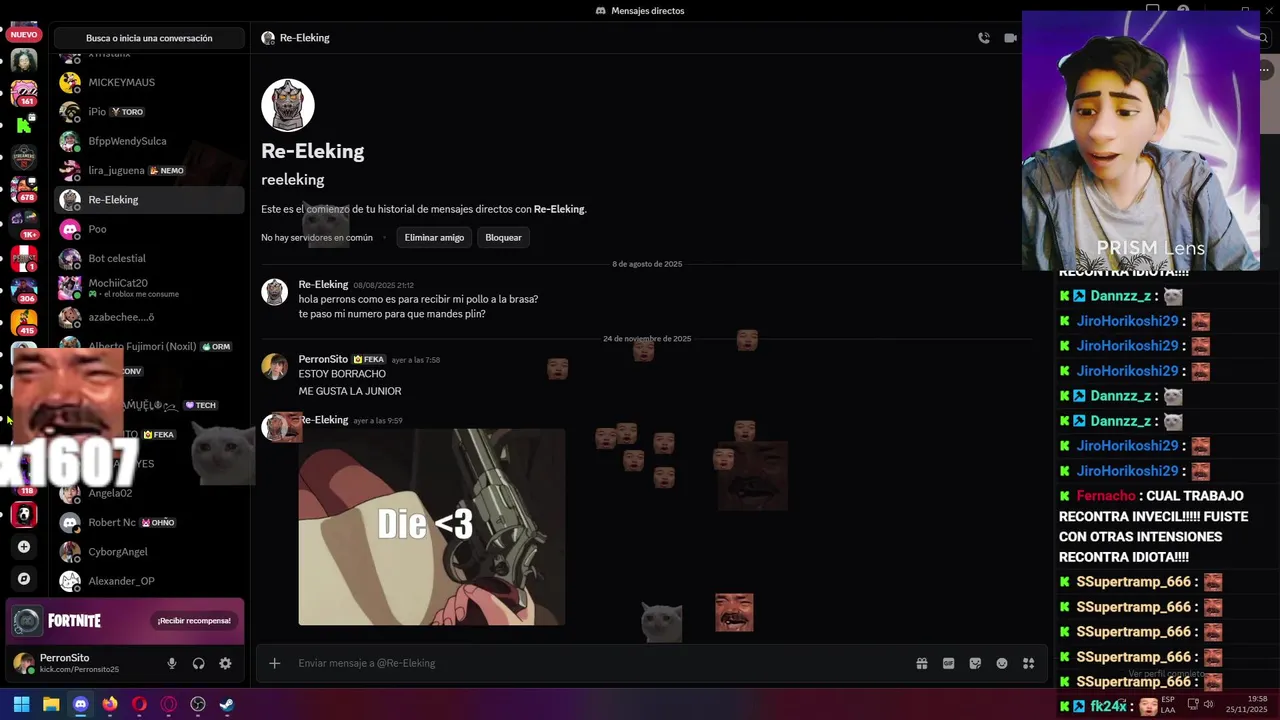1280x720 pixels.
Task: Start a voice call with Re-Eleking
Action: 984,38
